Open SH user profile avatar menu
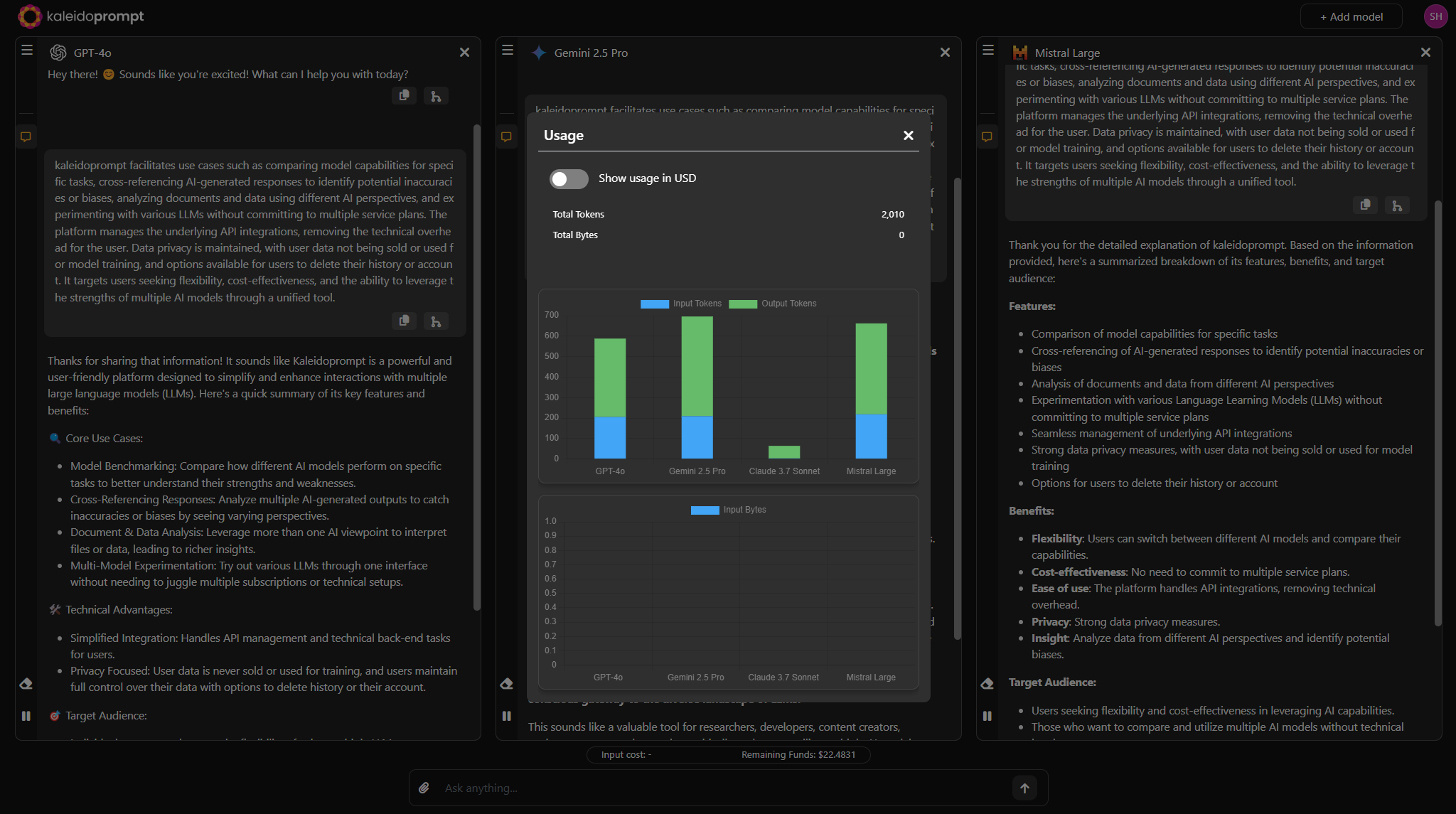Viewport: 1456px width, 814px height. click(1435, 16)
